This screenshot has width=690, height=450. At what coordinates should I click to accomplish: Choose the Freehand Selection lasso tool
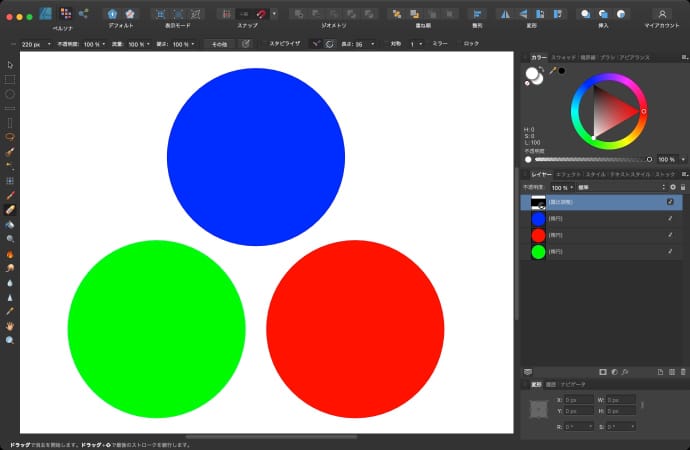[10, 136]
